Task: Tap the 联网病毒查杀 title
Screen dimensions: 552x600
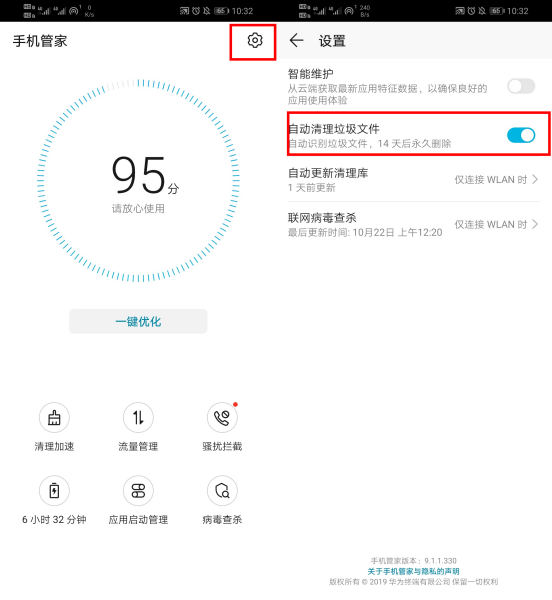Action: coord(322,218)
